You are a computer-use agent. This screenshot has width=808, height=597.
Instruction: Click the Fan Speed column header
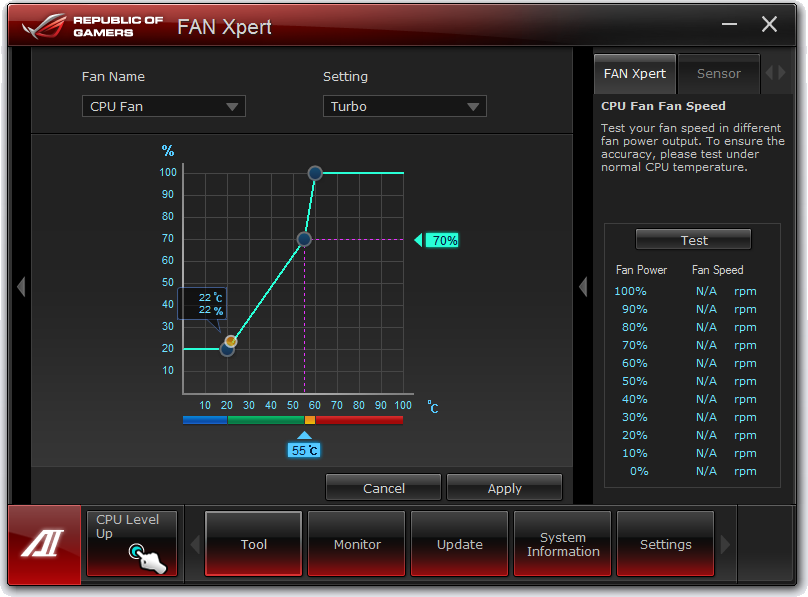click(717, 270)
